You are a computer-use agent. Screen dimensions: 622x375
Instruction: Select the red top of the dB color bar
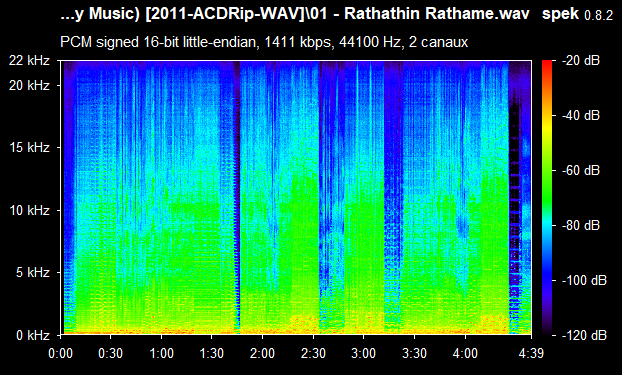(547, 63)
